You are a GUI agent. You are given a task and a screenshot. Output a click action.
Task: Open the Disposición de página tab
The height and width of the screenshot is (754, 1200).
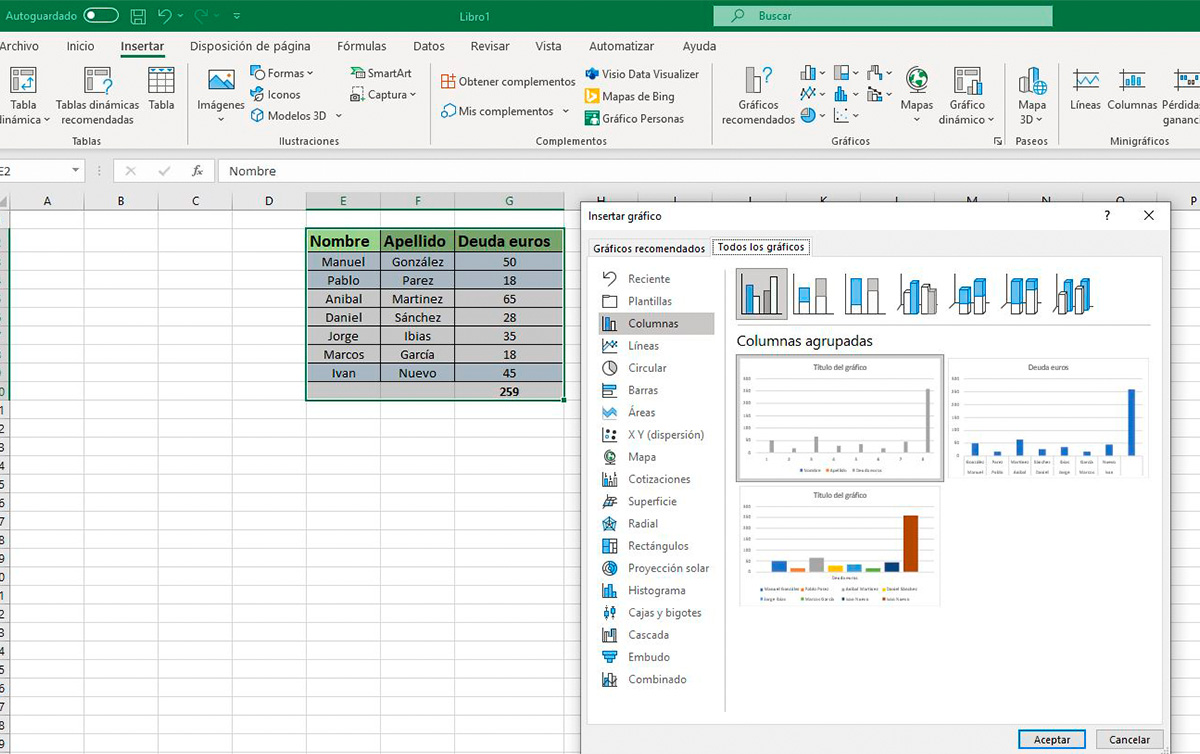(250, 46)
